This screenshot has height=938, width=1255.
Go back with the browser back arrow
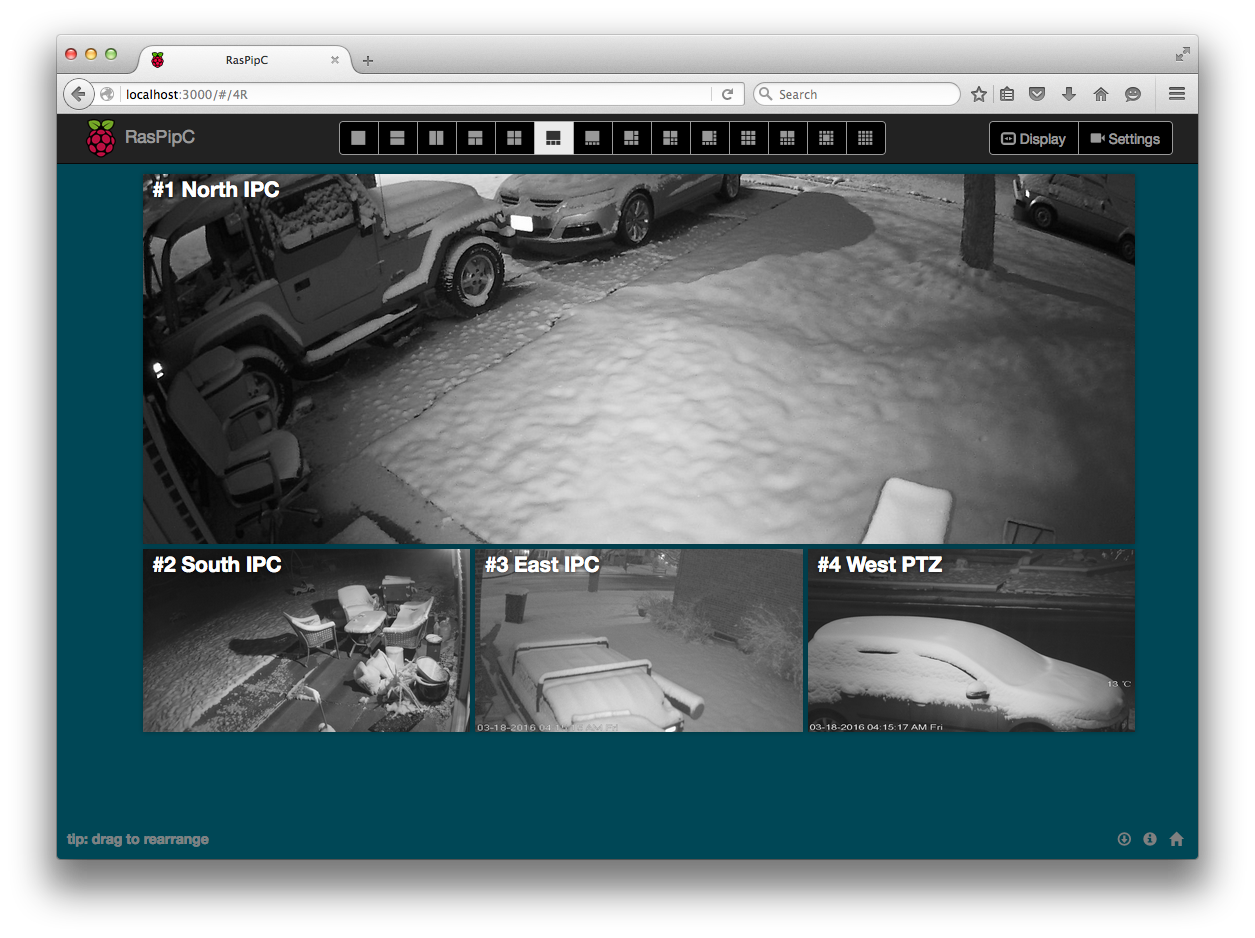click(78, 94)
